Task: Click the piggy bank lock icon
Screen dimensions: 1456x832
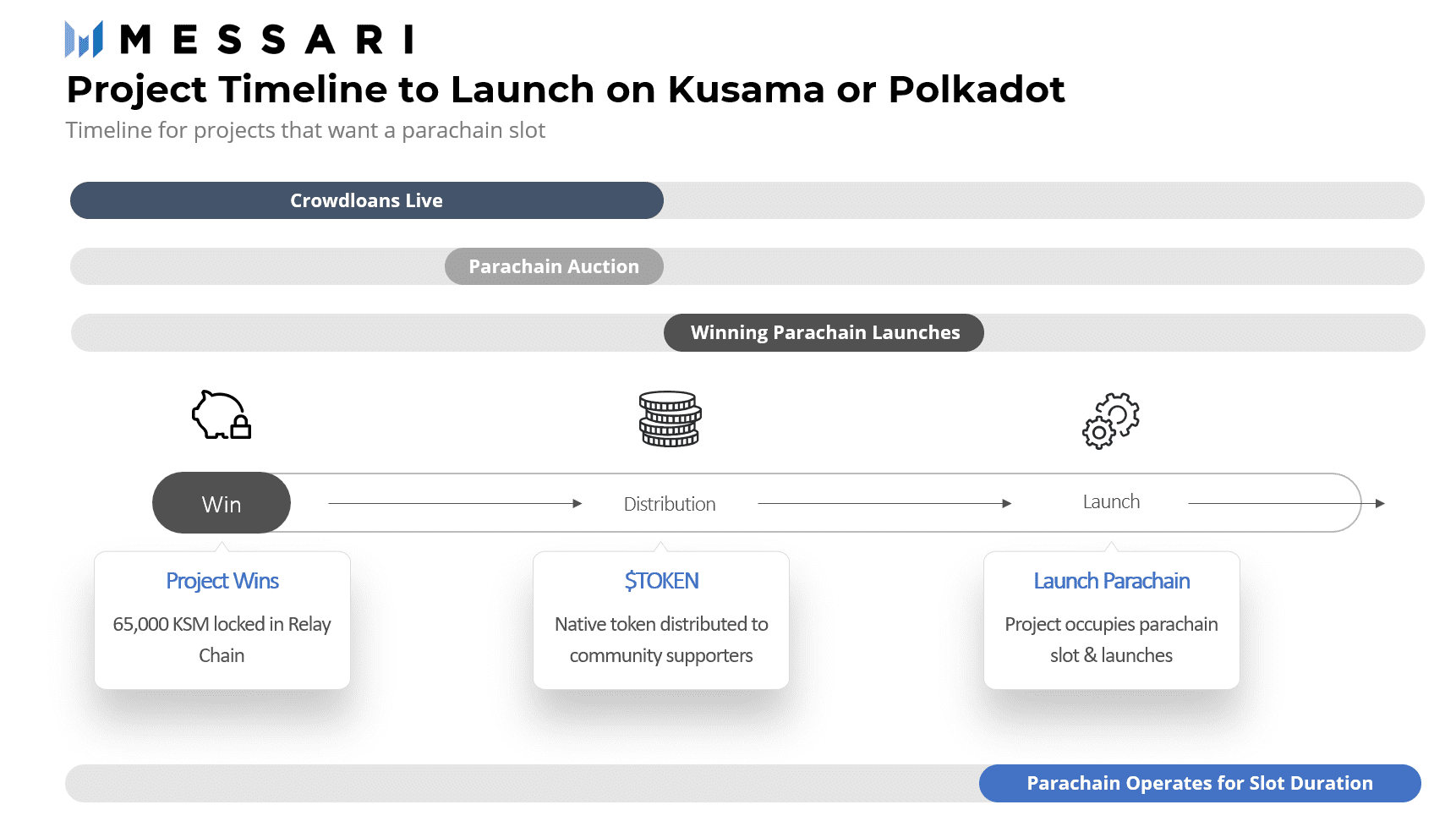Action: pos(222,414)
